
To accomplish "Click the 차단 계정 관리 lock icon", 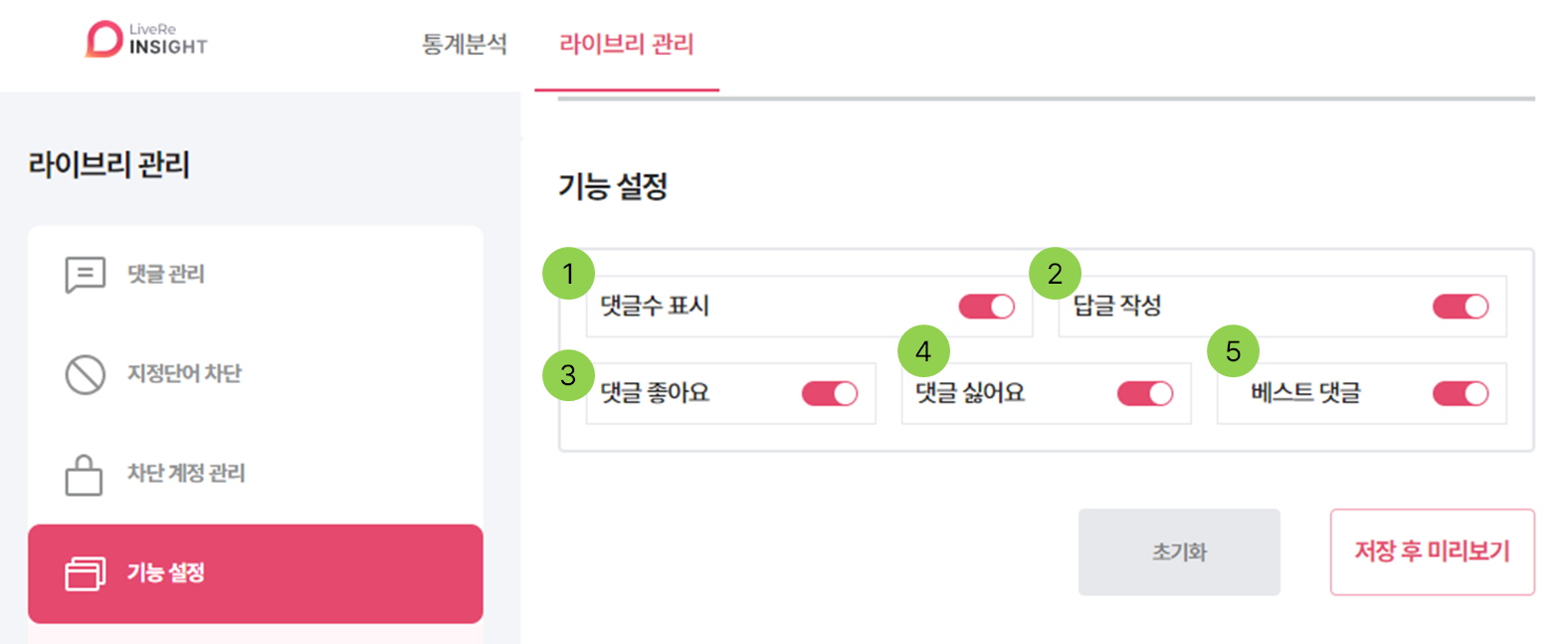I will pyautogui.click(x=85, y=475).
